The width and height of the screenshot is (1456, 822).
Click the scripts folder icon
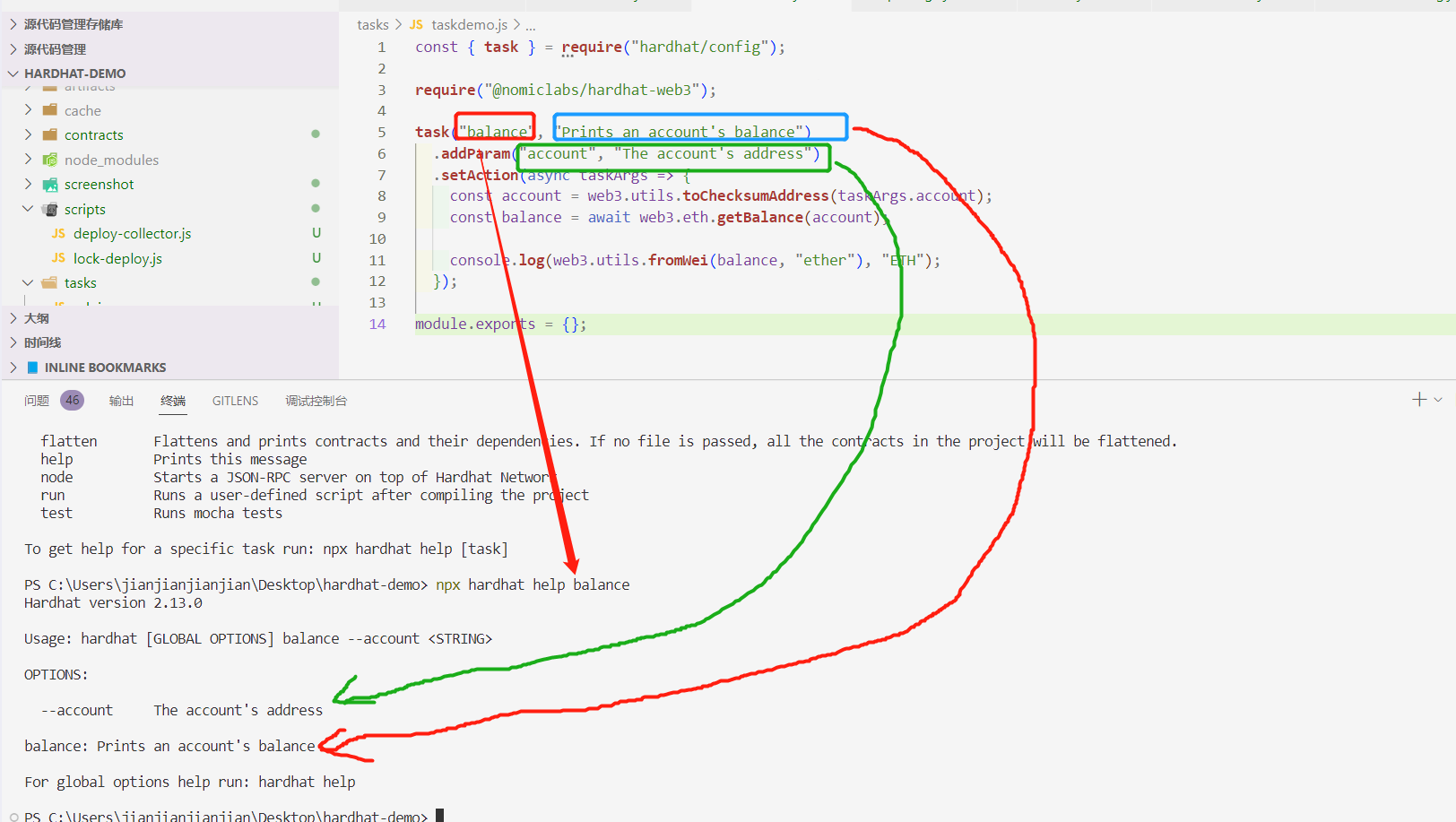[49, 209]
